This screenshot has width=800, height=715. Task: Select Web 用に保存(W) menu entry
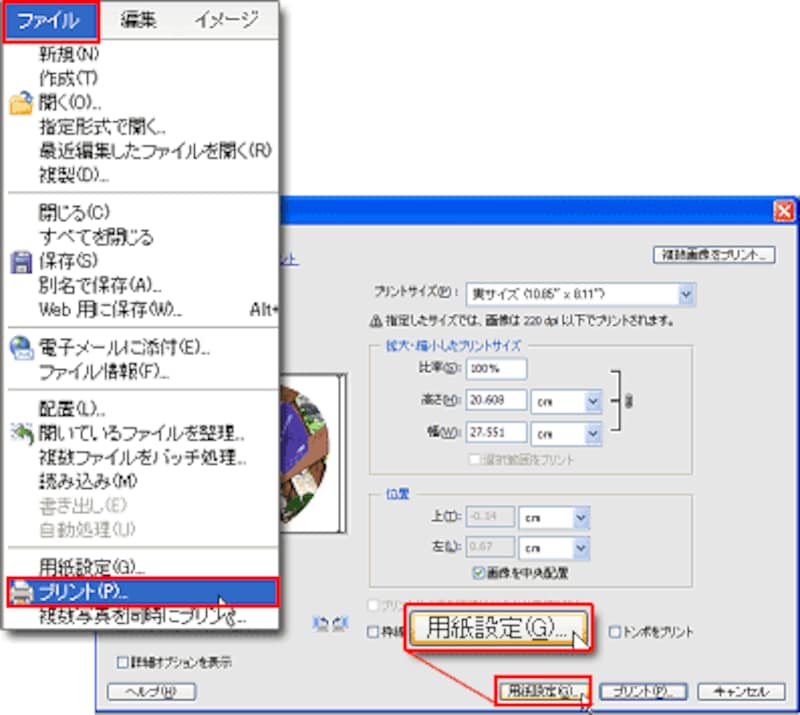(110, 309)
